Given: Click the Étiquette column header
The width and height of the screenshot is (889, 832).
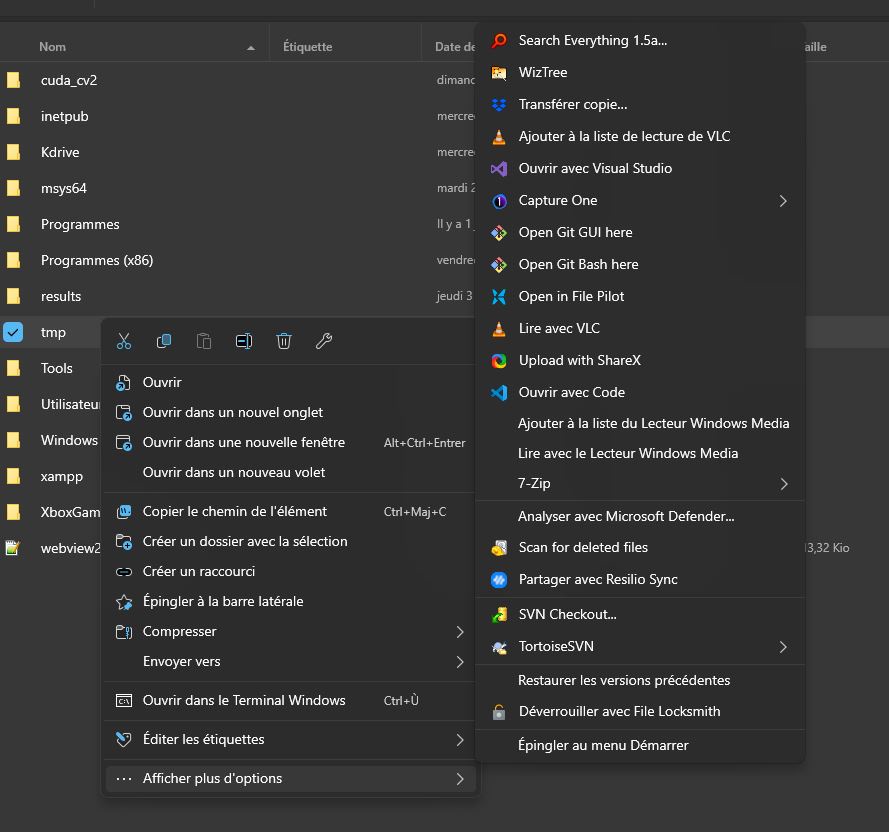Looking at the screenshot, I should pos(308,47).
